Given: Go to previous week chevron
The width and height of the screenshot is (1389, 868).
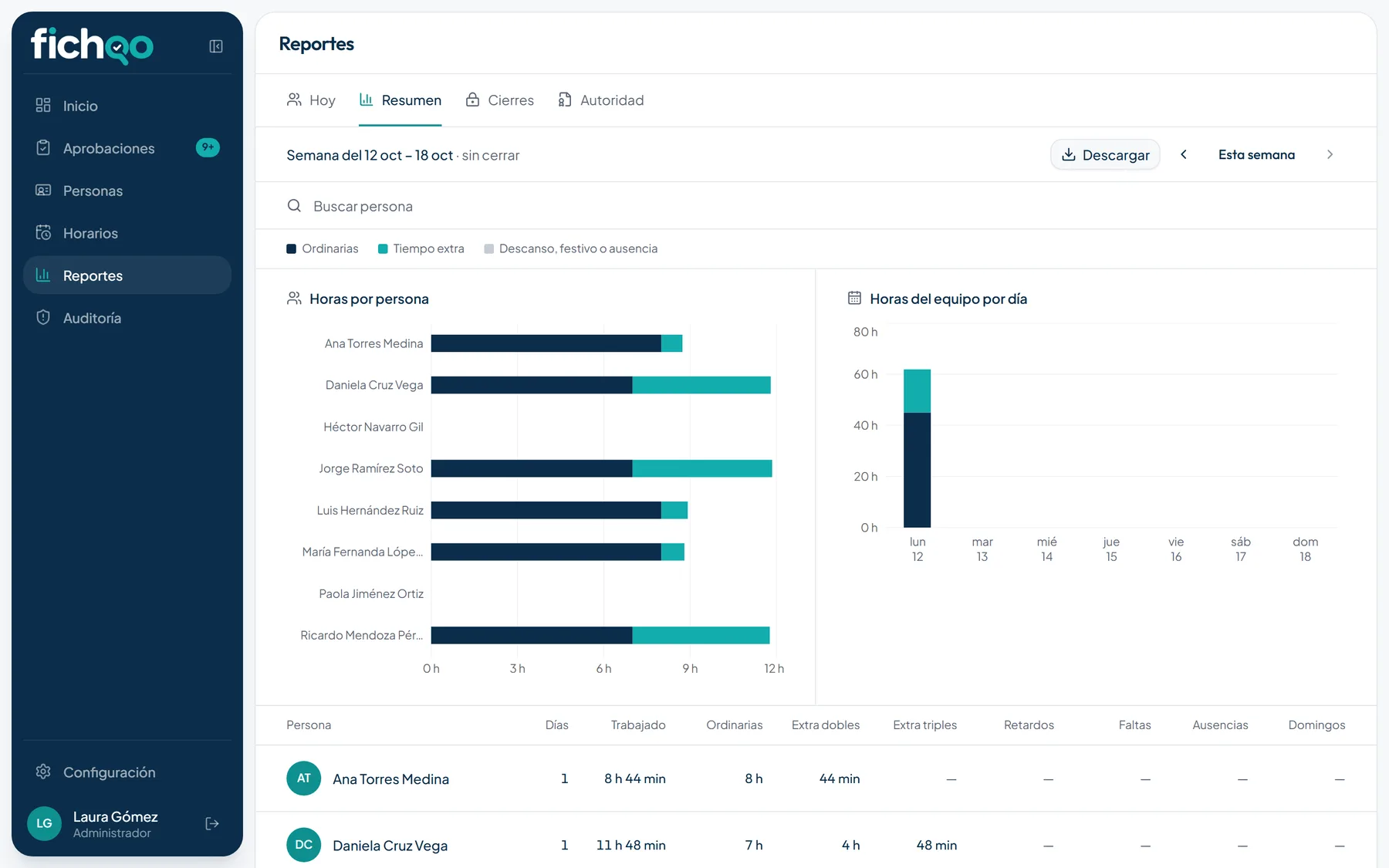Looking at the screenshot, I should [x=1184, y=154].
